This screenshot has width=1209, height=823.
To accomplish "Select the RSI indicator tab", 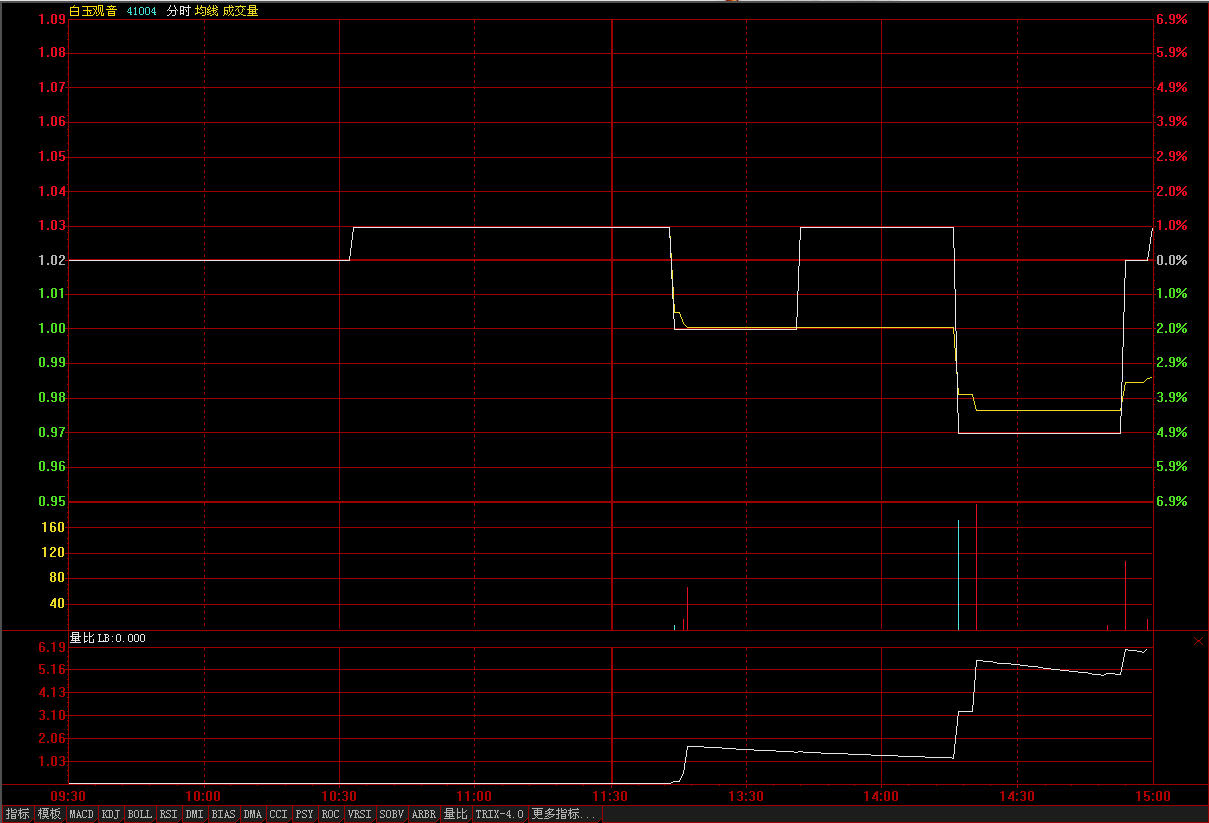I will 168,814.
